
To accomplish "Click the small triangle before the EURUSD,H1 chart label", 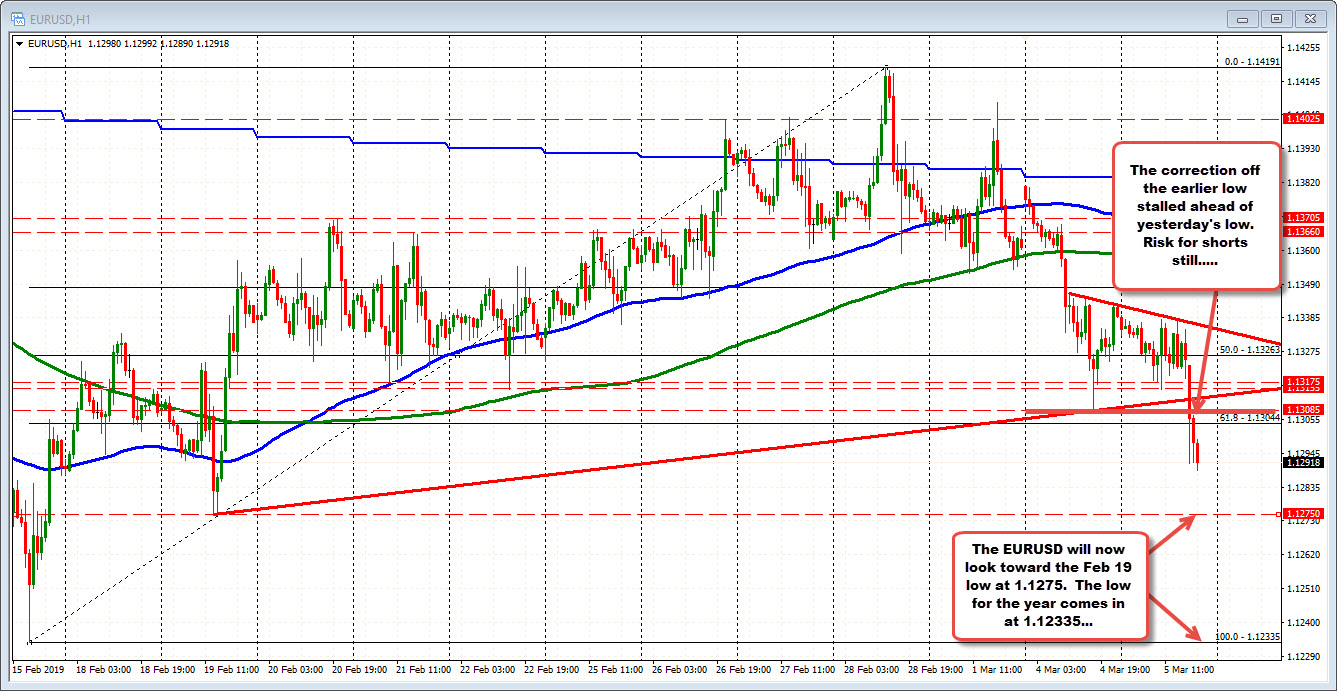I will (20, 43).
